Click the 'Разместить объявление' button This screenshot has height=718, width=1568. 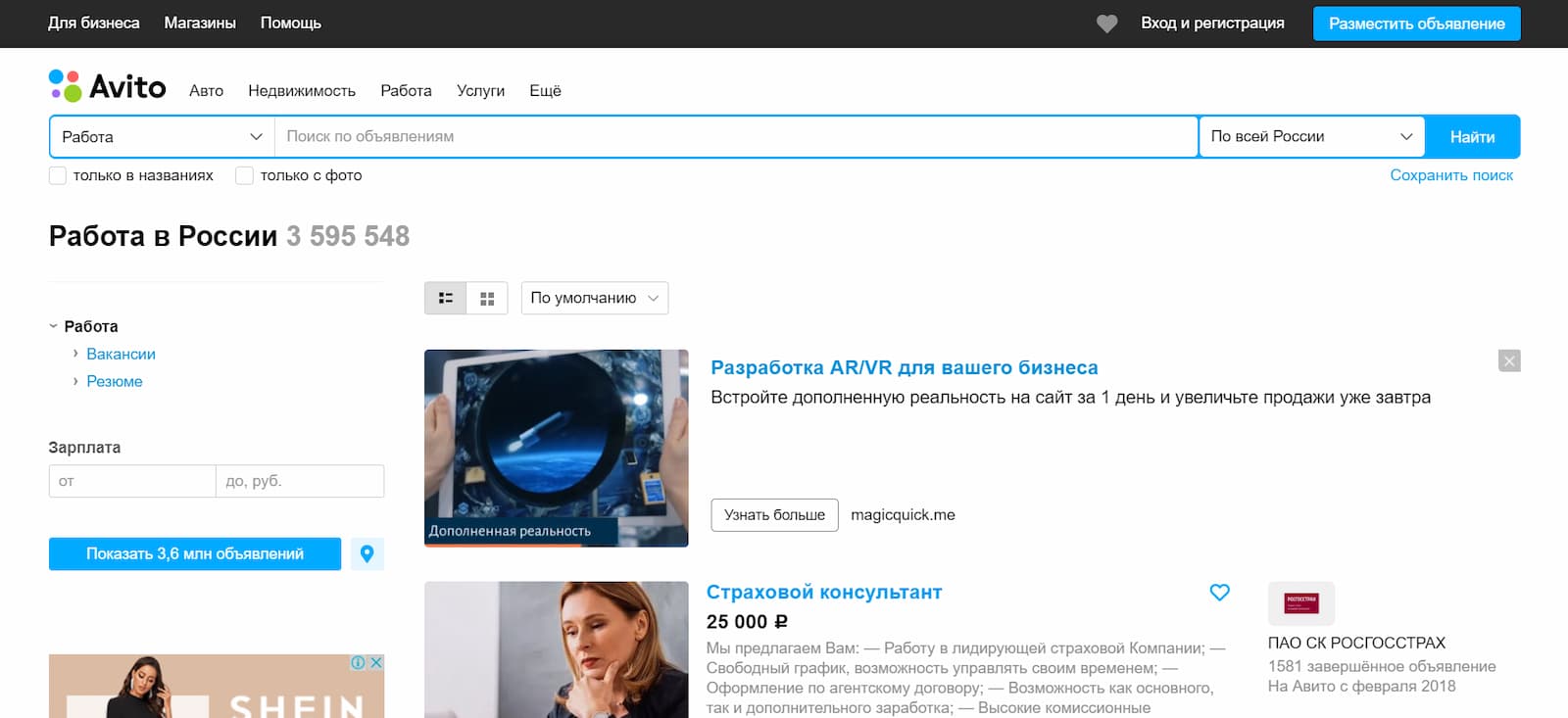[1416, 24]
